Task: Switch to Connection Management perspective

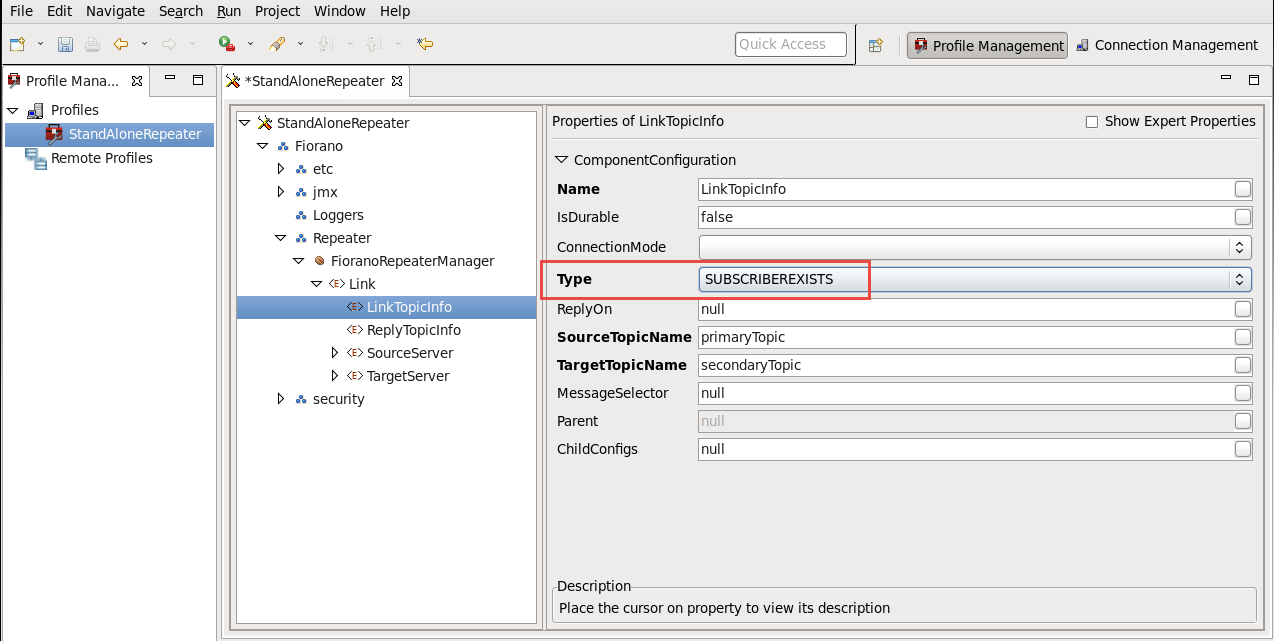Action: coord(1166,45)
